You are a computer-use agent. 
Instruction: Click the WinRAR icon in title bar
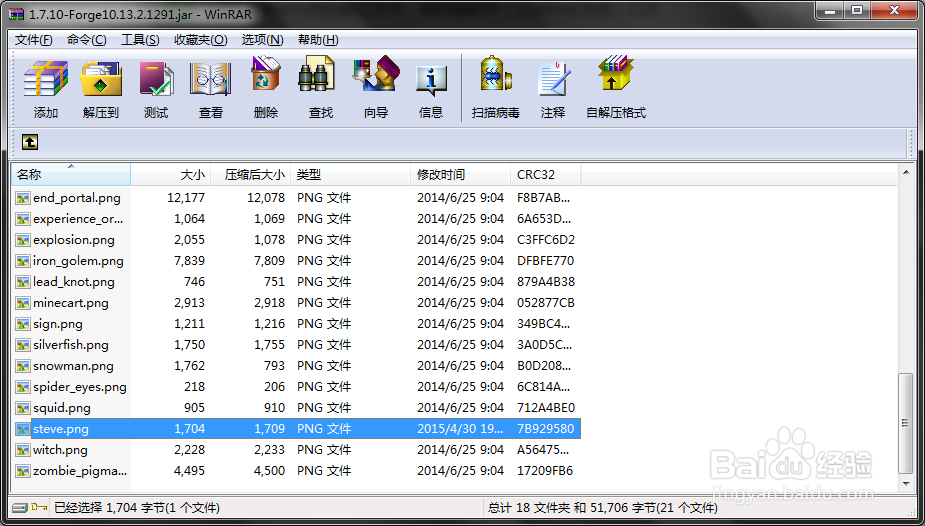(x=16, y=14)
